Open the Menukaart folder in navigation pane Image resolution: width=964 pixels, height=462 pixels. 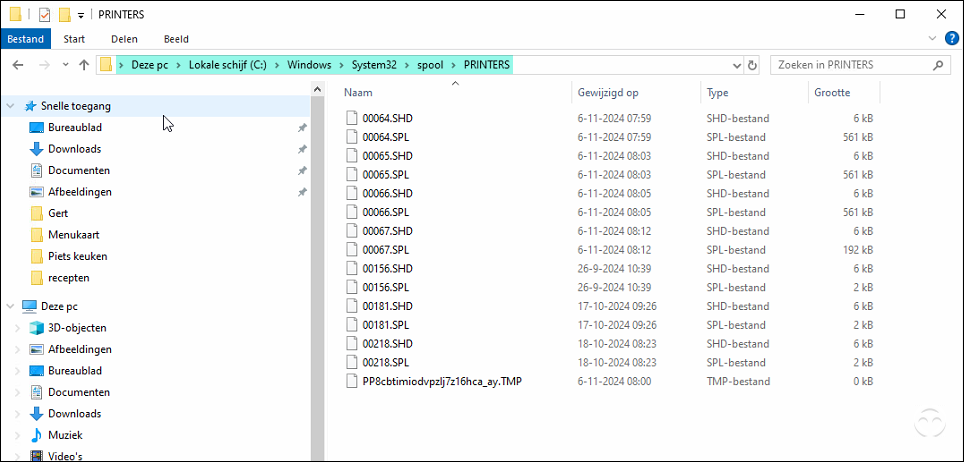(x=74, y=235)
